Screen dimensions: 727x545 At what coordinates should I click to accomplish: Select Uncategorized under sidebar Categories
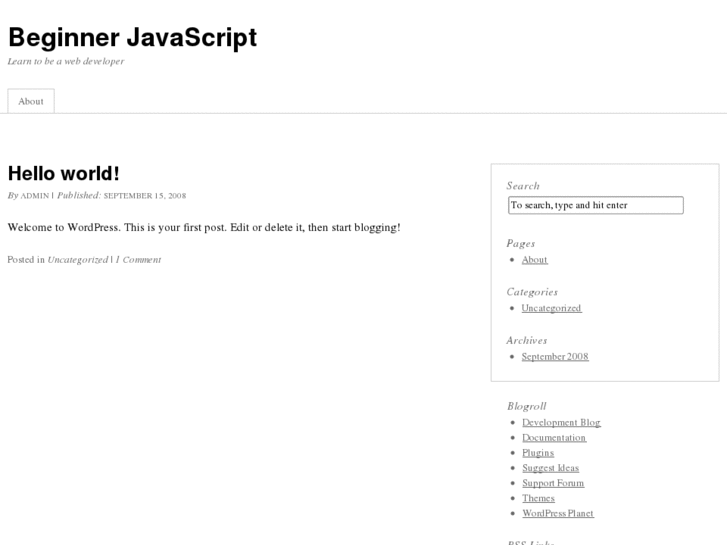tap(551, 308)
